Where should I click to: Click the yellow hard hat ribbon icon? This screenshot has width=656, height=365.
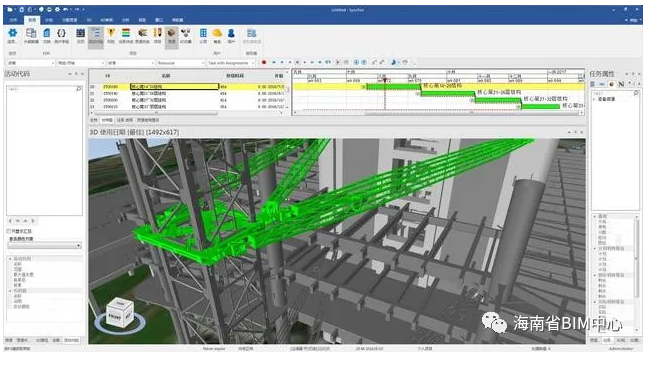click(x=217, y=33)
